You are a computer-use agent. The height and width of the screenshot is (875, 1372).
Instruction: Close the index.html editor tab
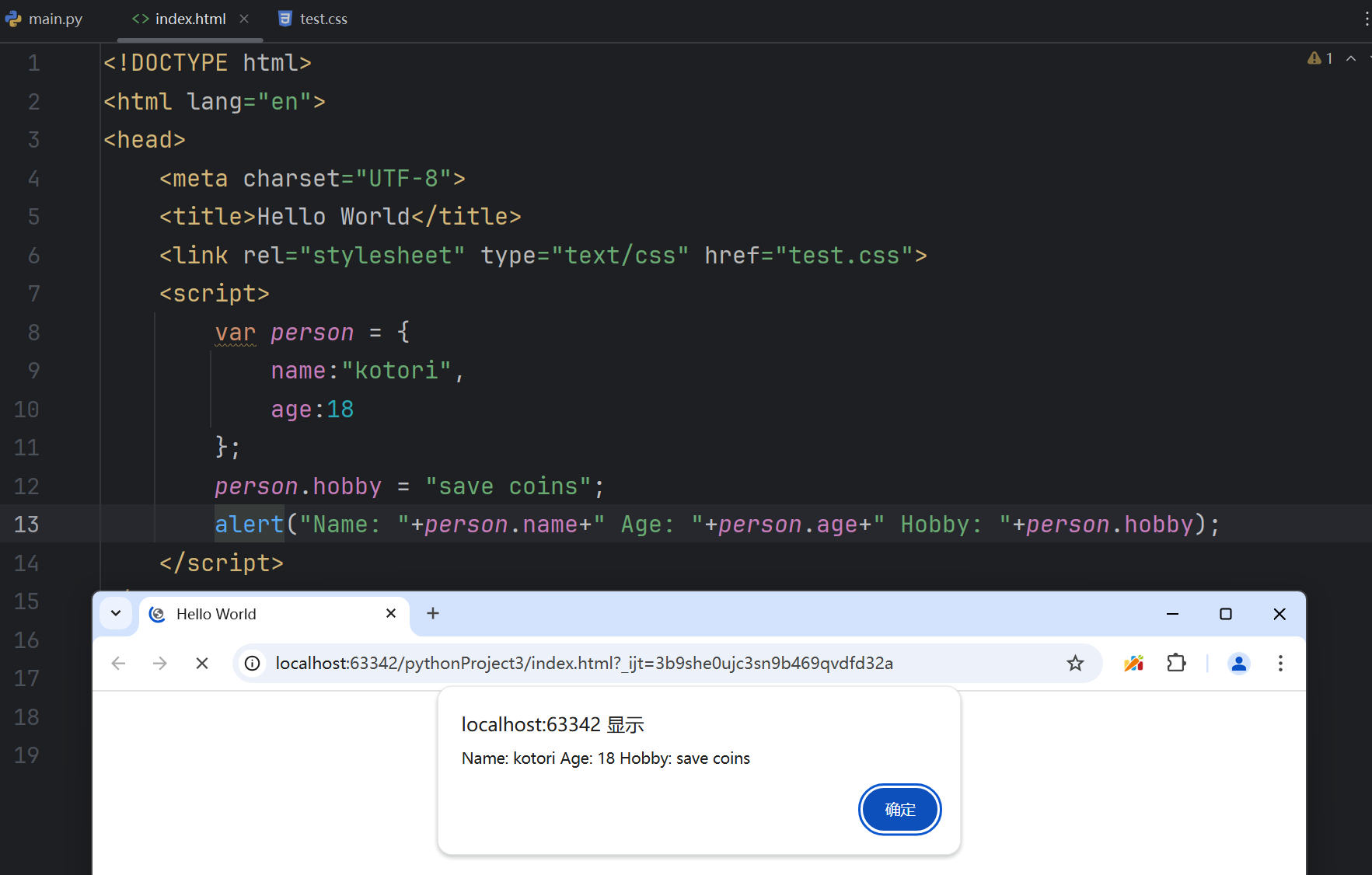tap(244, 19)
